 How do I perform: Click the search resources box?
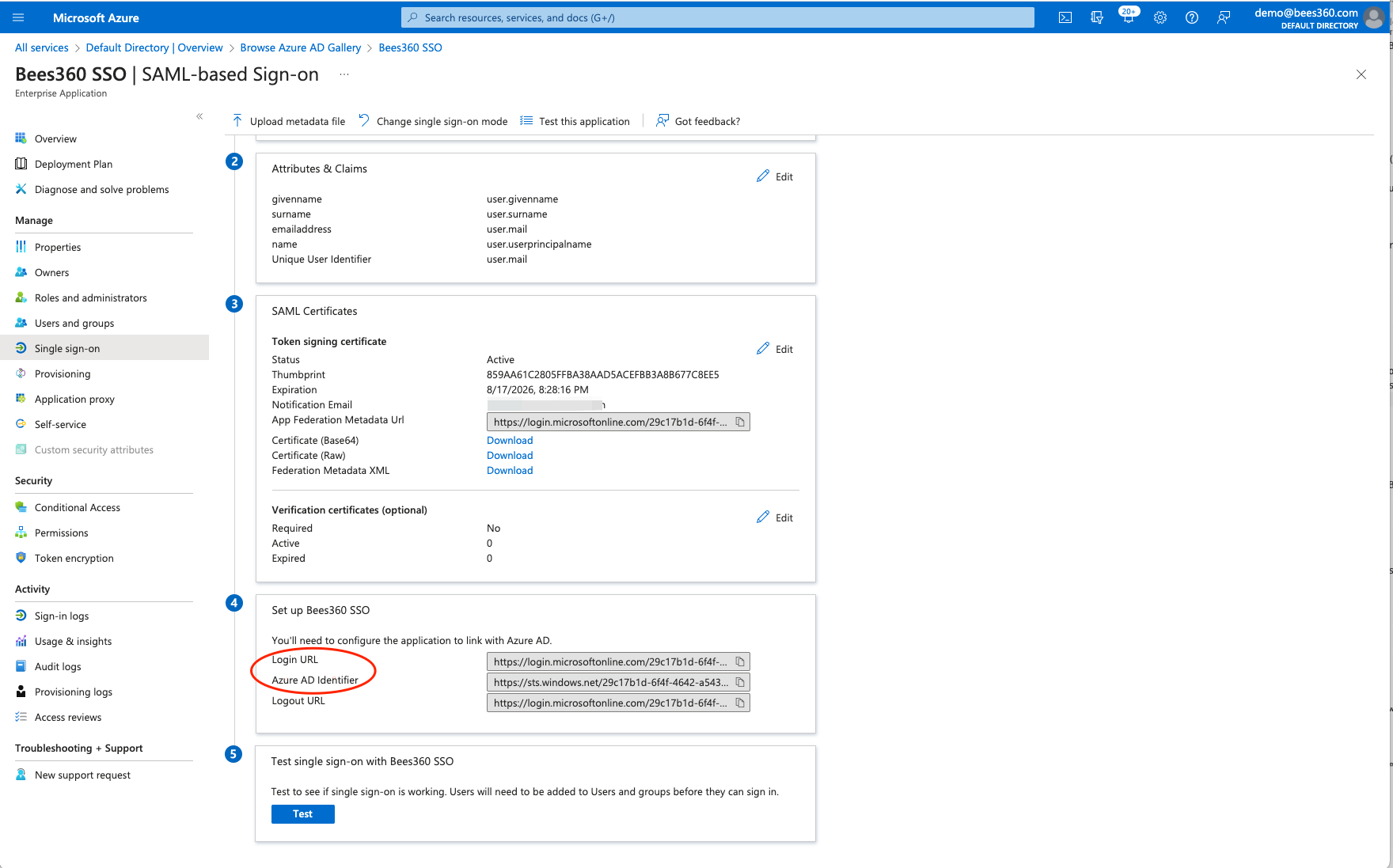tap(718, 17)
